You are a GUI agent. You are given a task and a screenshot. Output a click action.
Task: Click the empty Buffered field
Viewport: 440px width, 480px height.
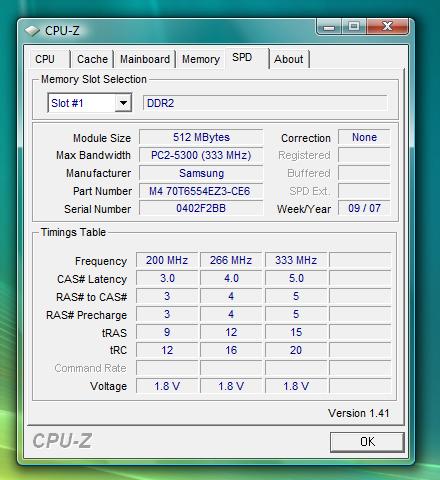click(364, 173)
